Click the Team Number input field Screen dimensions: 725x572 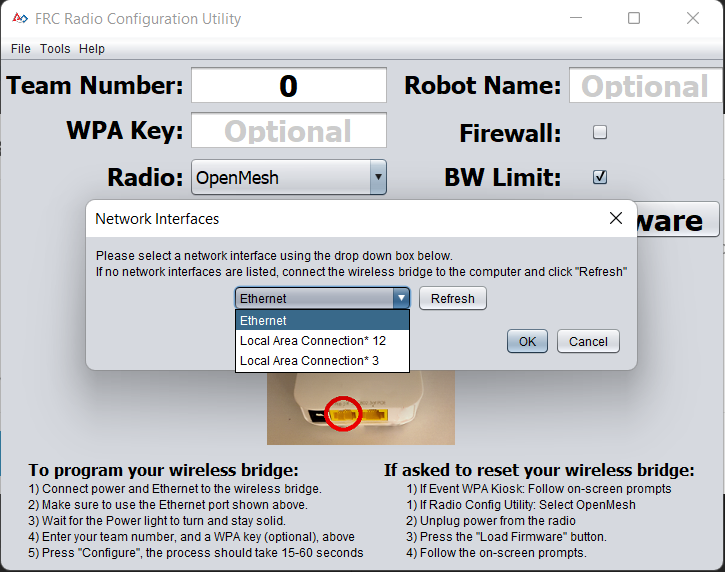coord(288,86)
